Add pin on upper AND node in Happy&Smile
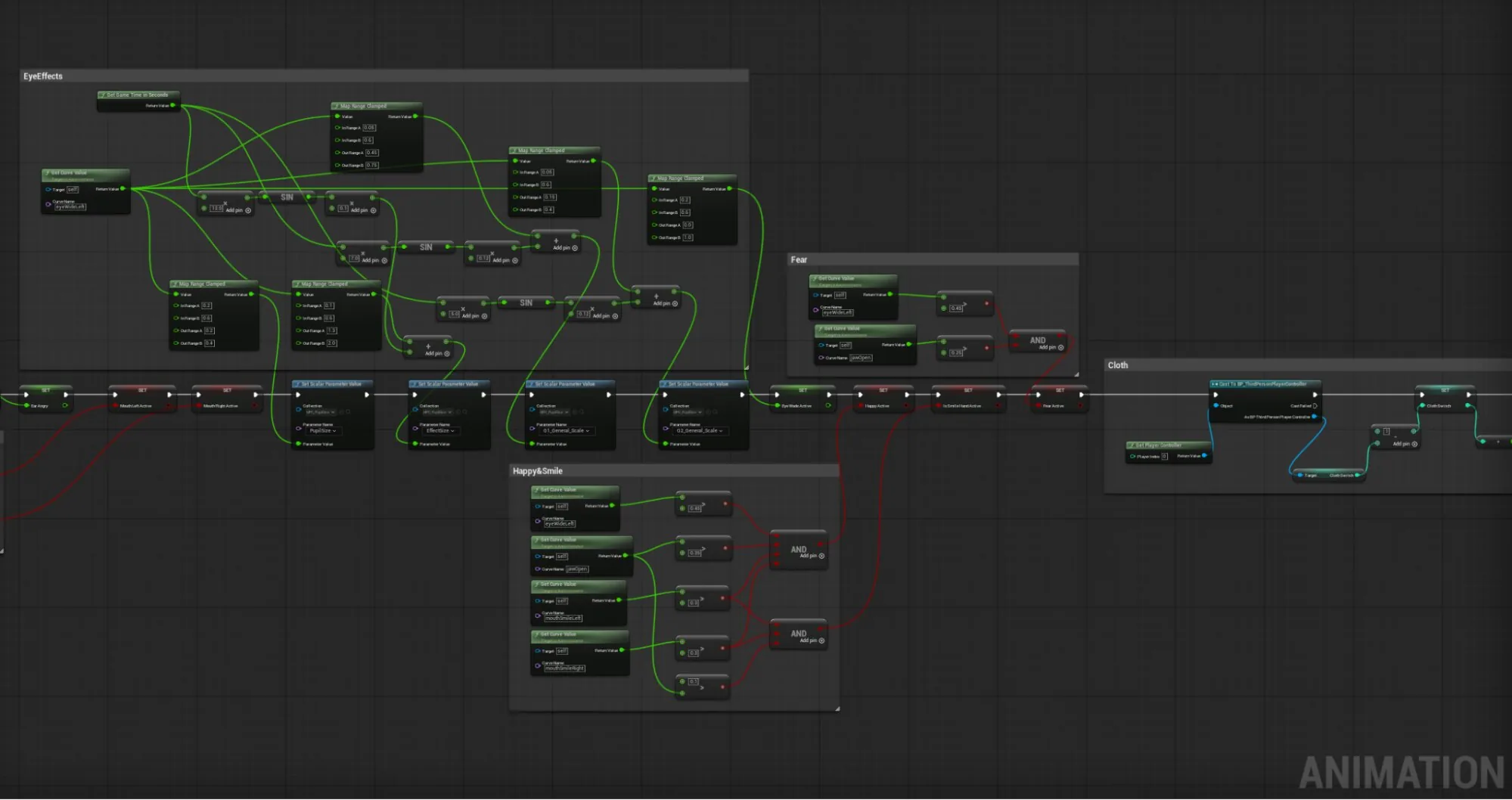The width and height of the screenshot is (1512, 800). click(812, 556)
